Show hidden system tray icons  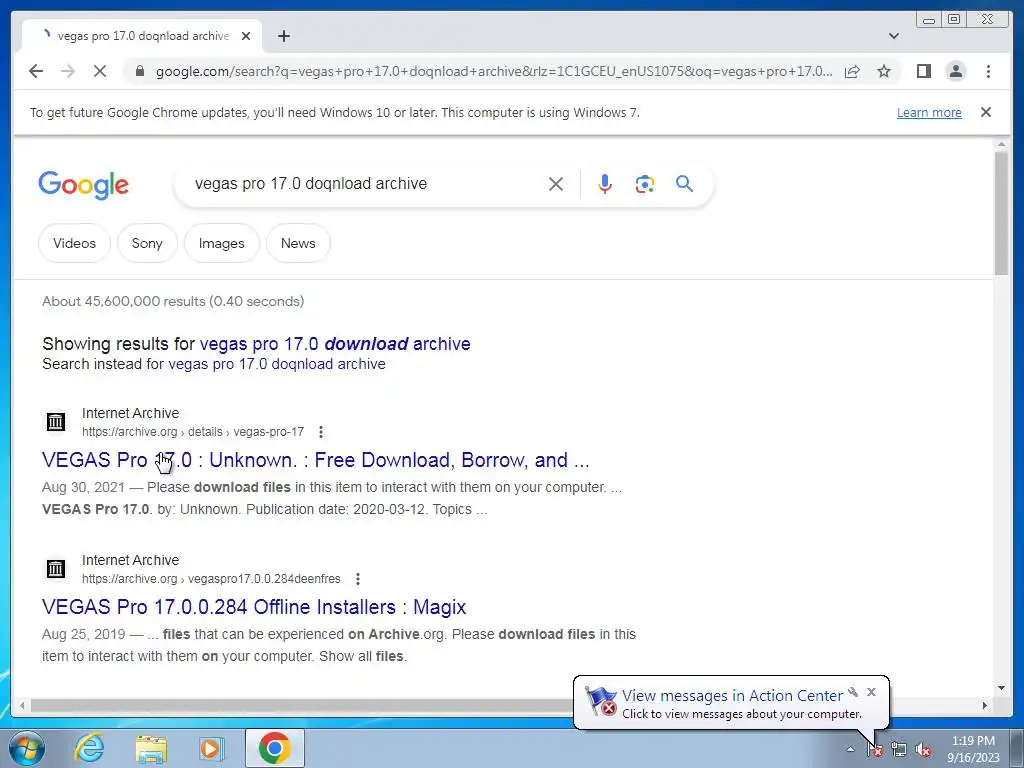pos(850,749)
